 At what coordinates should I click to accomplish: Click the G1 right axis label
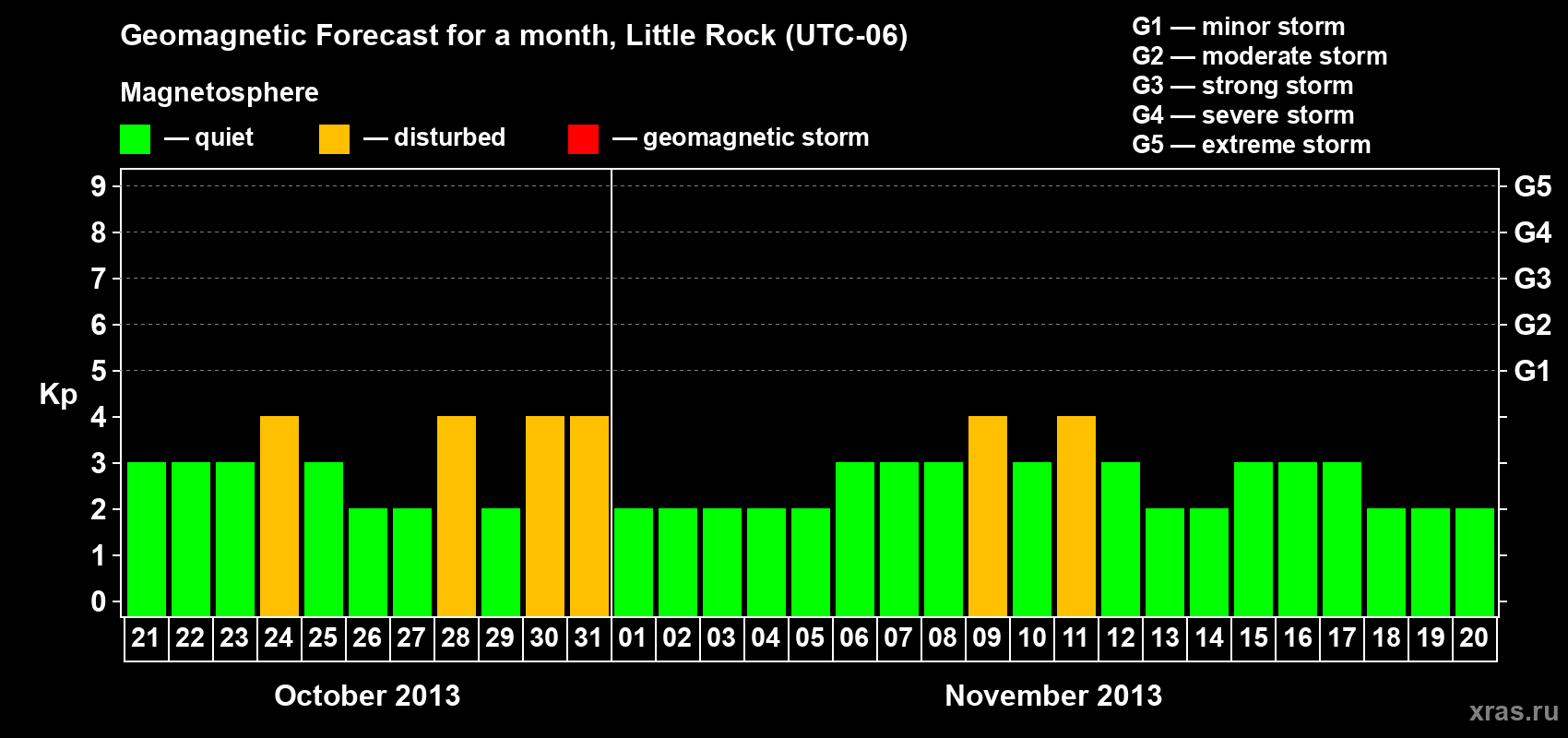(1533, 371)
